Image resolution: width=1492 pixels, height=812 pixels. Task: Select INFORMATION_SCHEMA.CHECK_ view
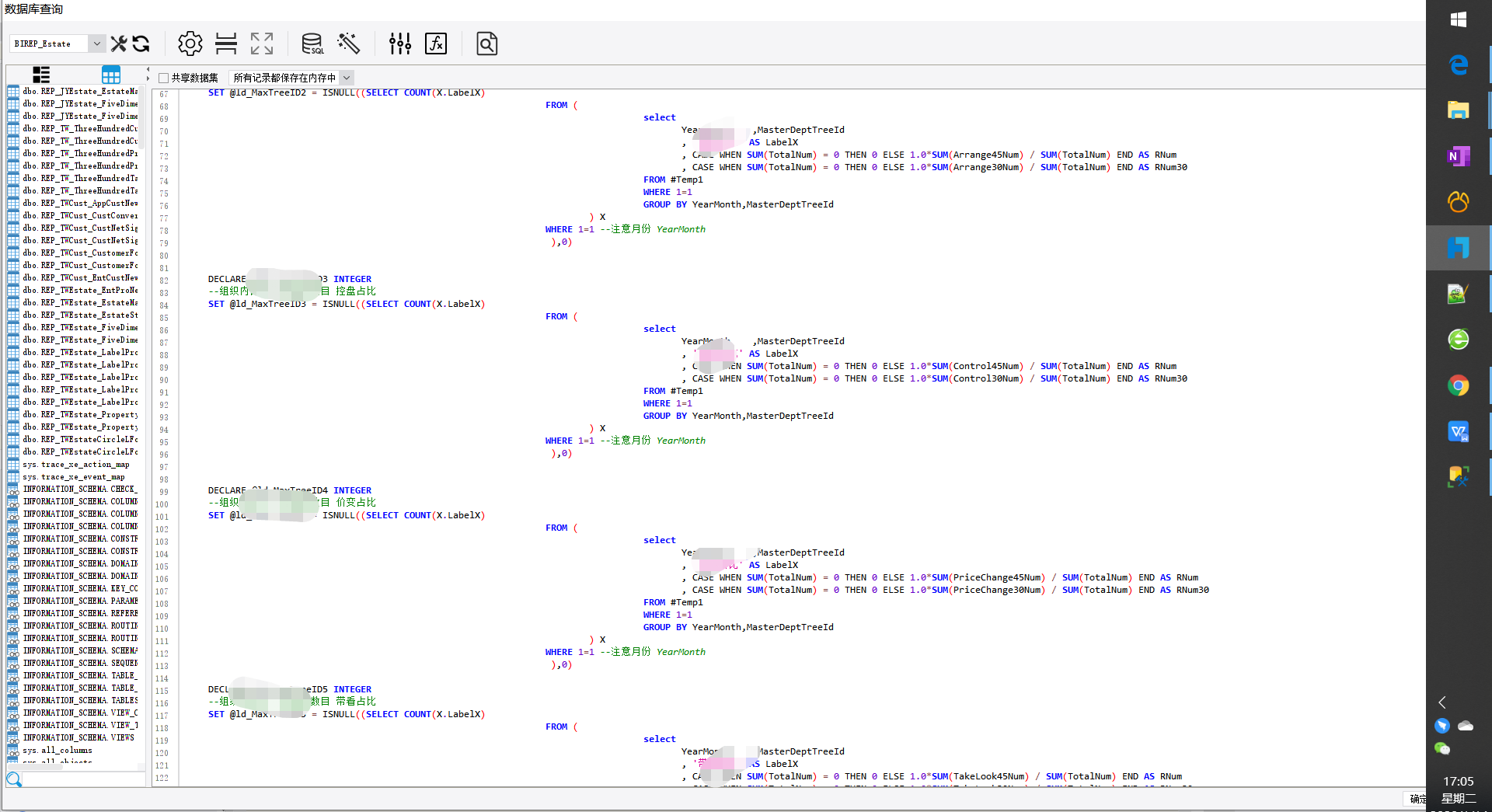[x=80, y=490]
